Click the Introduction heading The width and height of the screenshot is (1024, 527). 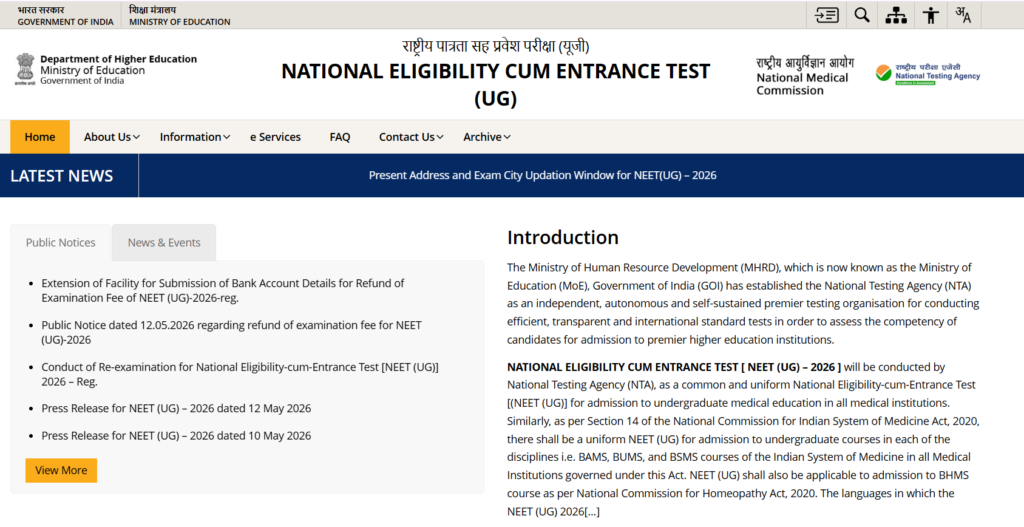tap(563, 237)
